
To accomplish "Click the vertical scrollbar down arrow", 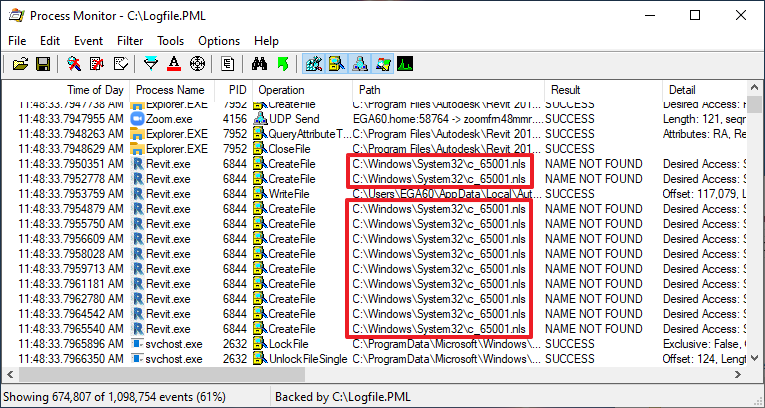I will (x=754, y=359).
